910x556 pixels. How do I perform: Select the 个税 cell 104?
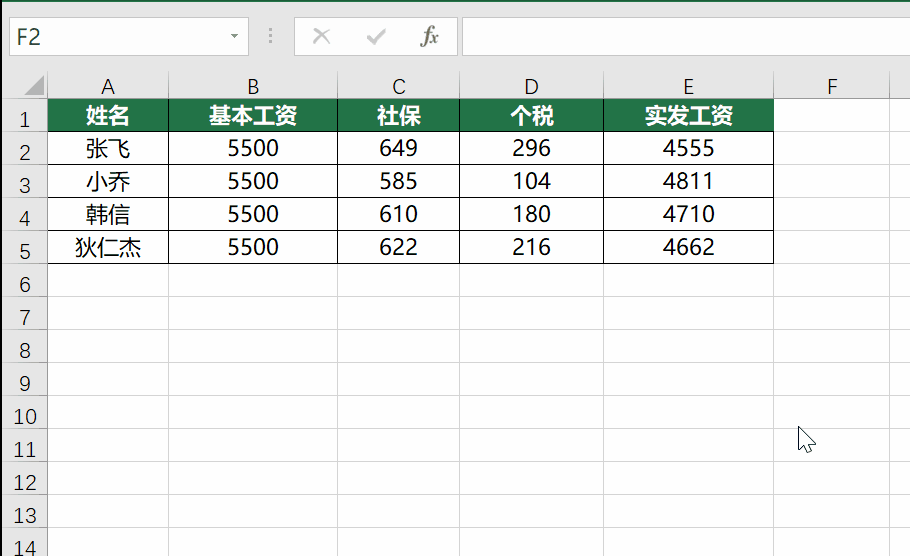(532, 182)
